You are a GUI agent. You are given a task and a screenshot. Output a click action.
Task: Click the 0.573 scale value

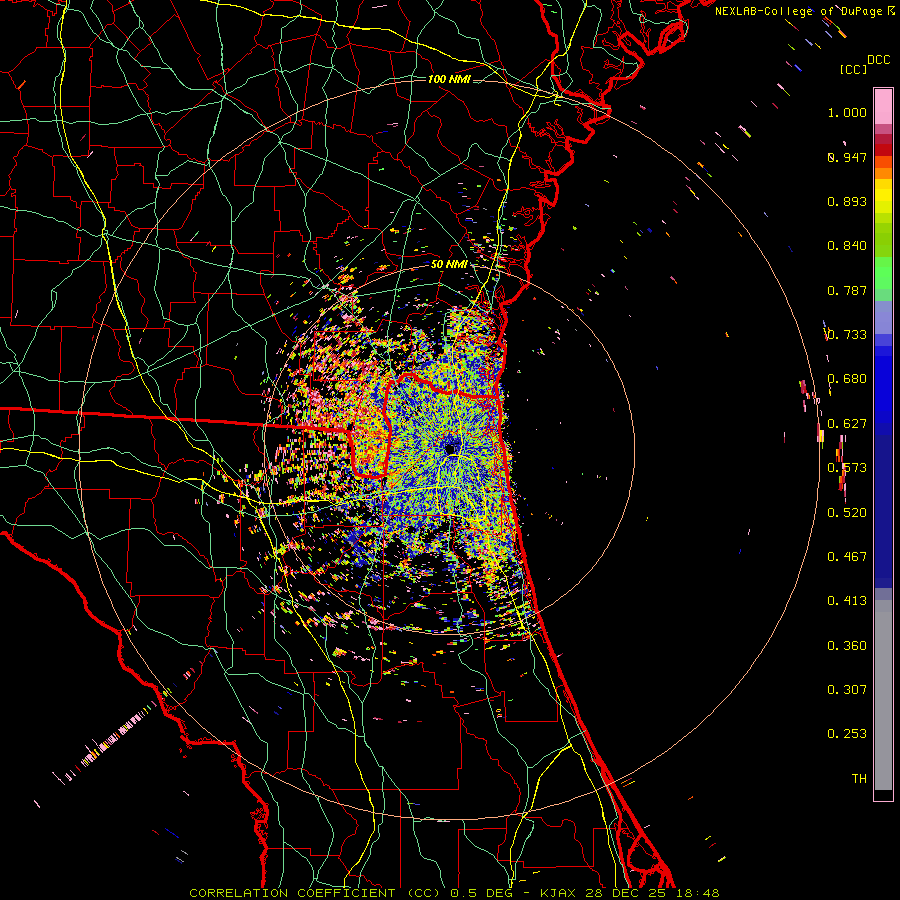(x=847, y=468)
